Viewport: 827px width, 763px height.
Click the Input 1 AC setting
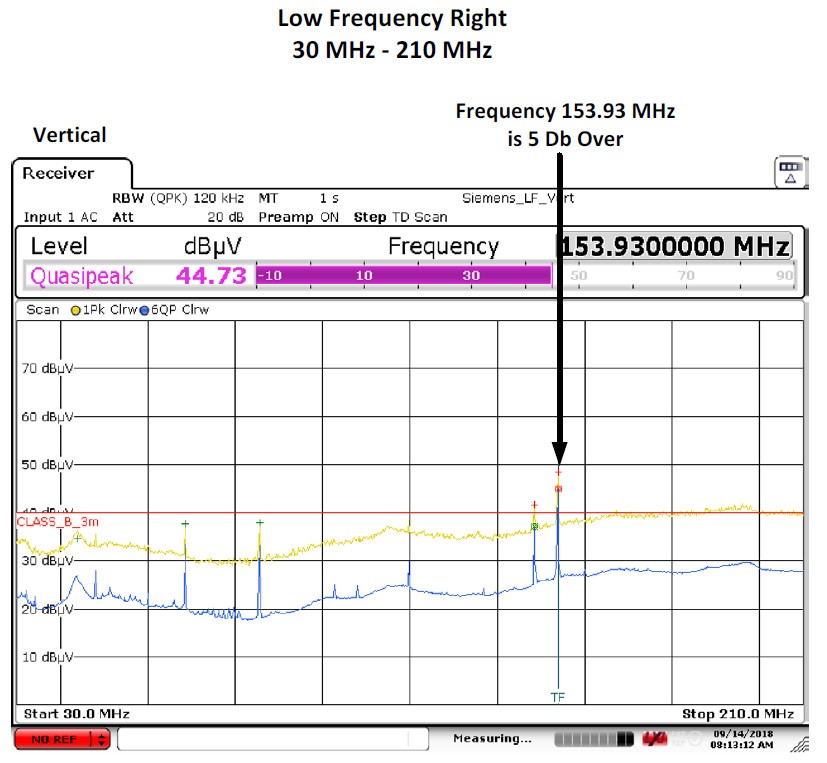click(61, 217)
